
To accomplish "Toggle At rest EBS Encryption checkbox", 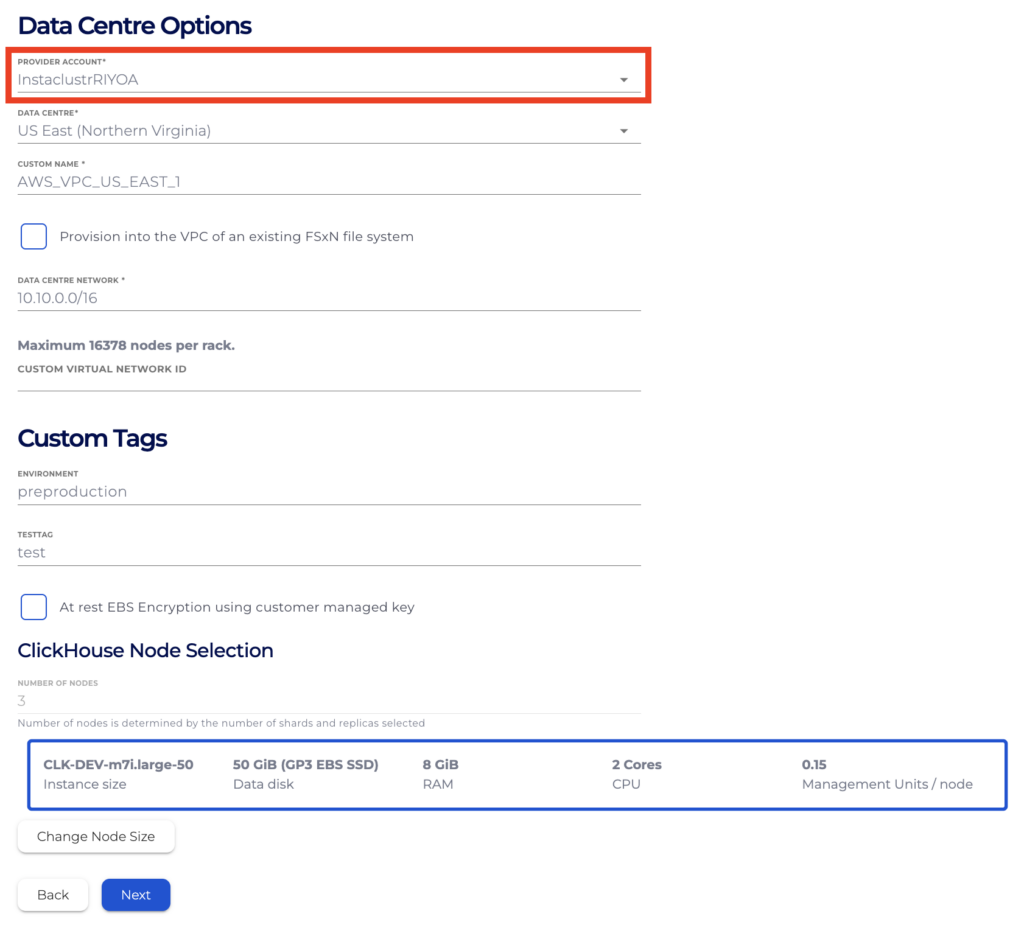I will click(33, 607).
